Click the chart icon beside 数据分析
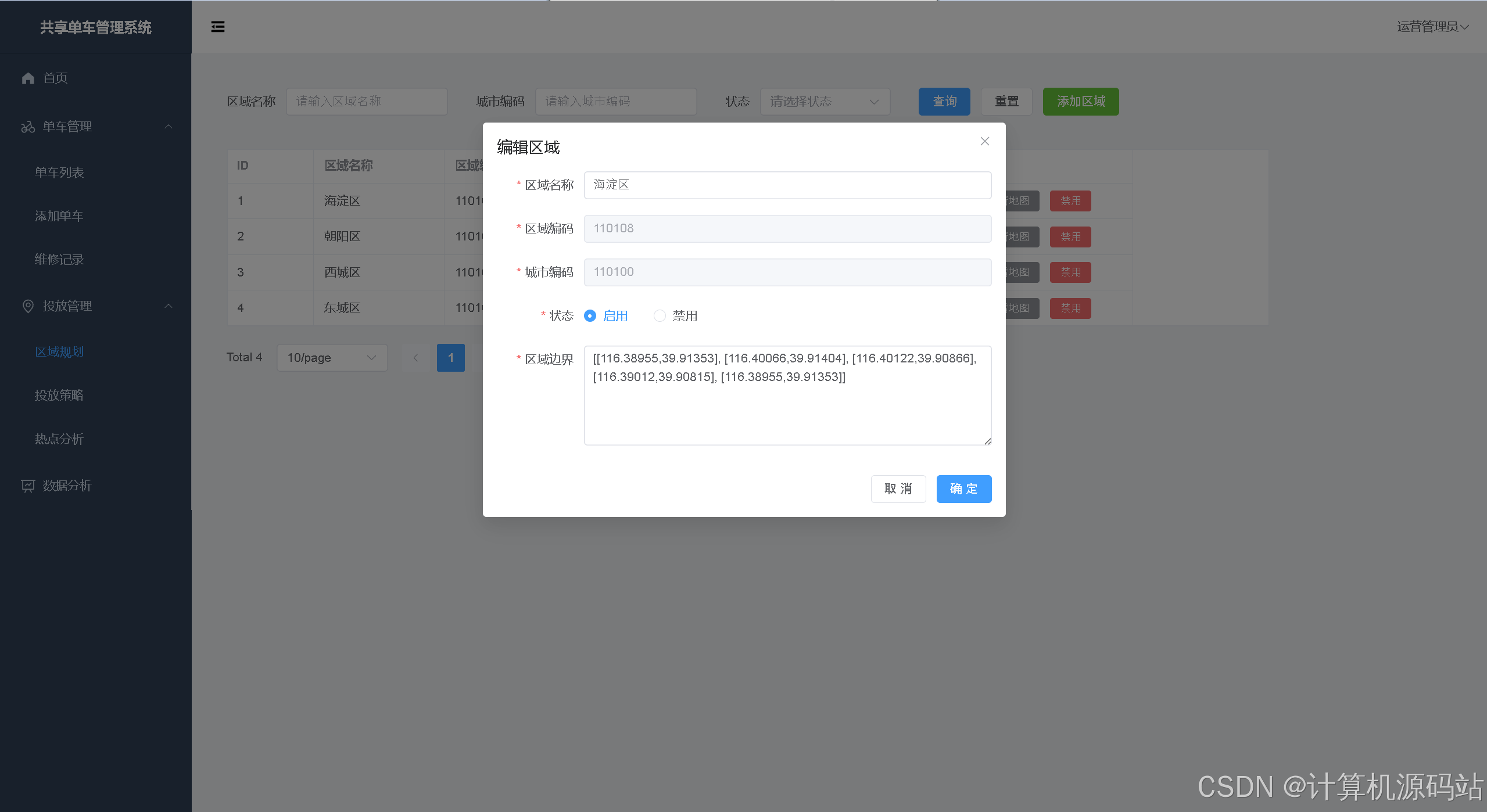 click(28, 486)
